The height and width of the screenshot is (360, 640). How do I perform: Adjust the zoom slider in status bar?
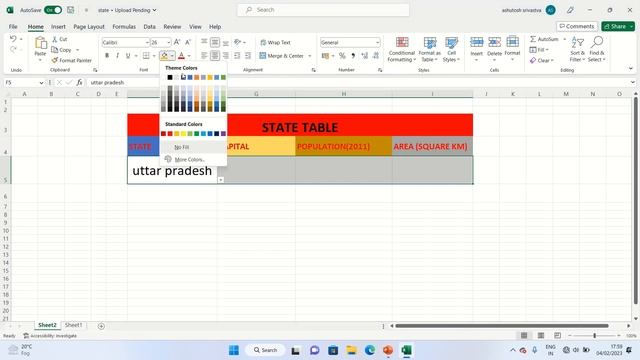pyautogui.click(x=595, y=336)
